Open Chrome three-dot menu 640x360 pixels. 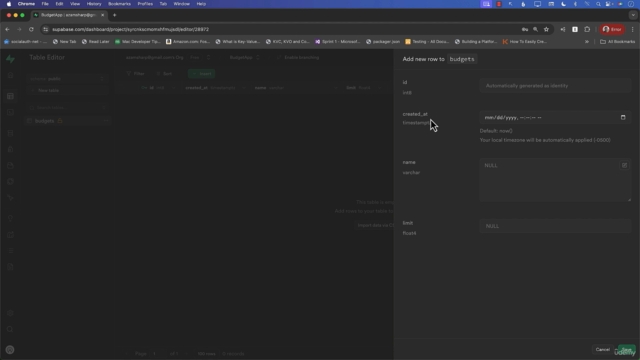coord(633,29)
